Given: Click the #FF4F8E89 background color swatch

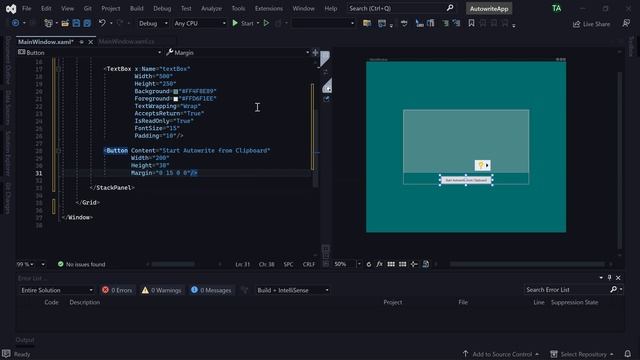Looking at the screenshot, I should coord(176,91).
